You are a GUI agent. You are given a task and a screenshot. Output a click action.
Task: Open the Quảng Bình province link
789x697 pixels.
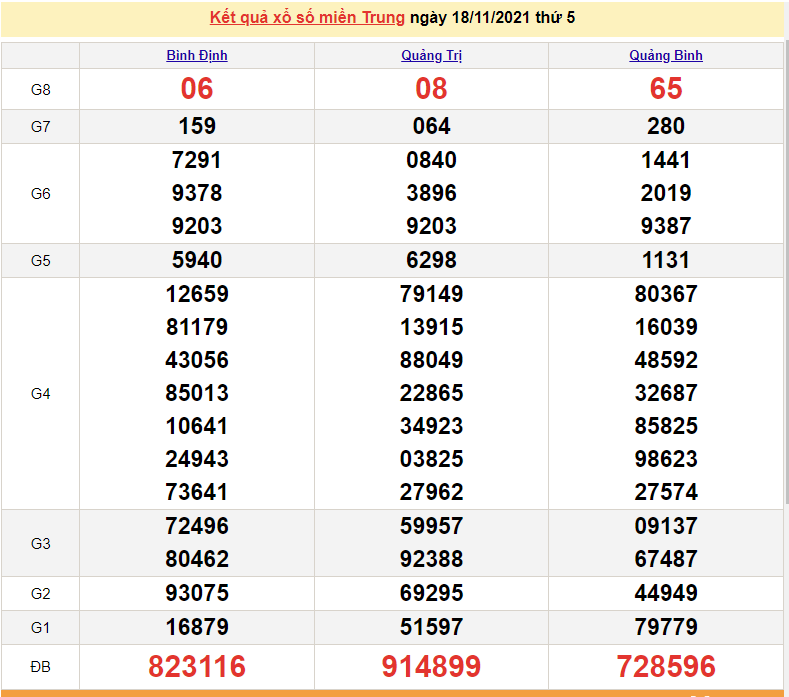point(666,56)
